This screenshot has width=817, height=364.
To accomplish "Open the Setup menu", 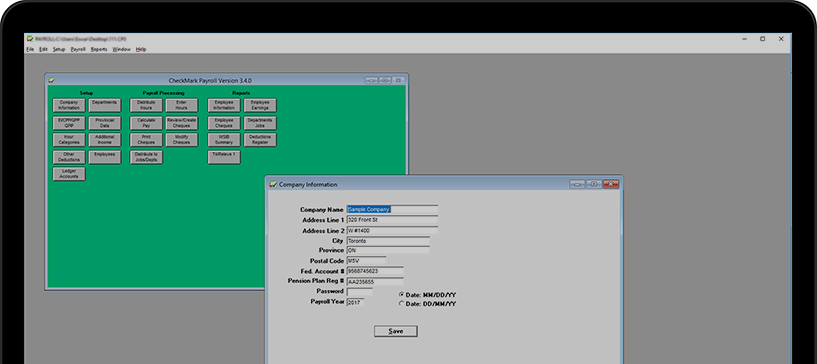I will [59, 49].
